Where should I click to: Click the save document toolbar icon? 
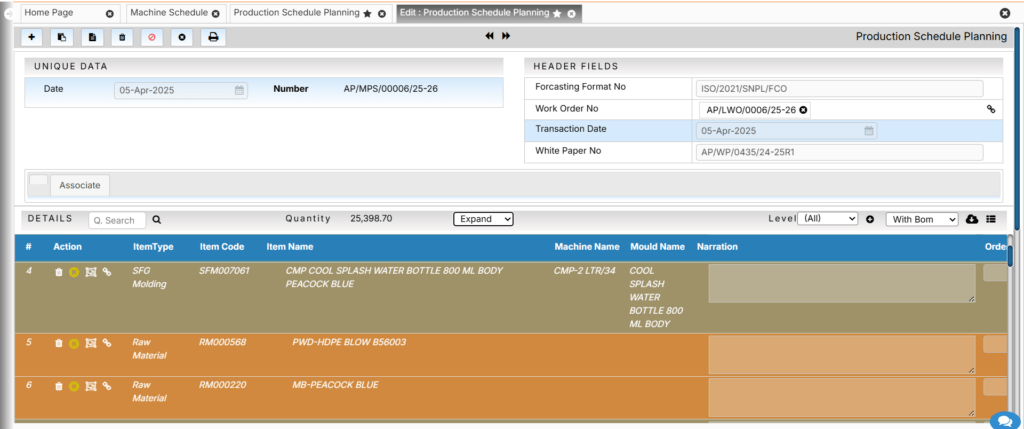pos(92,37)
